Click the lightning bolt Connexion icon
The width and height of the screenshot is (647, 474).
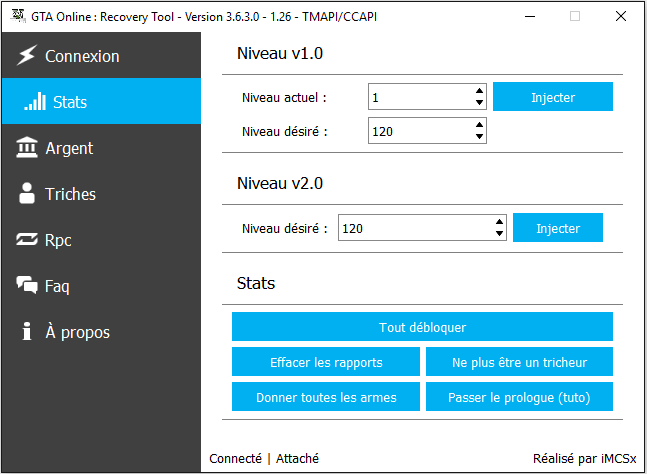tap(27, 55)
